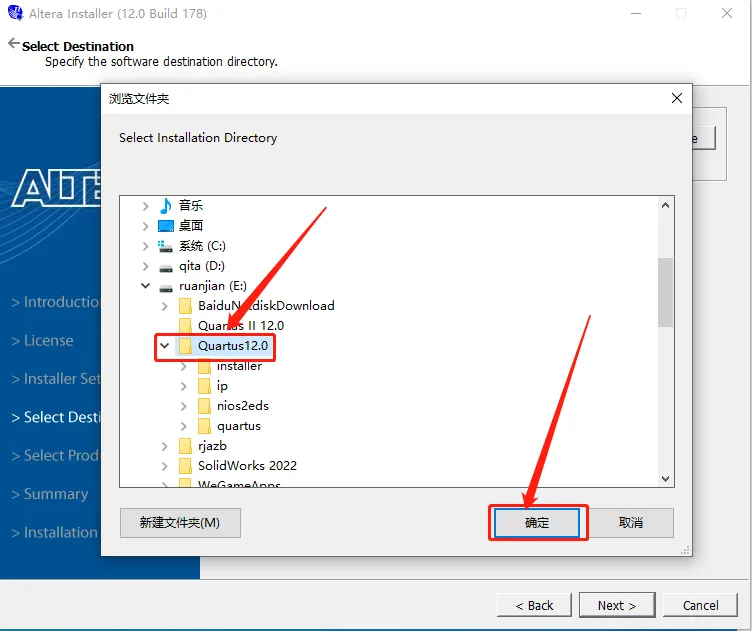The height and width of the screenshot is (631, 752).
Task: Select 系统 (C:) in the folder tree
Action: (202, 246)
